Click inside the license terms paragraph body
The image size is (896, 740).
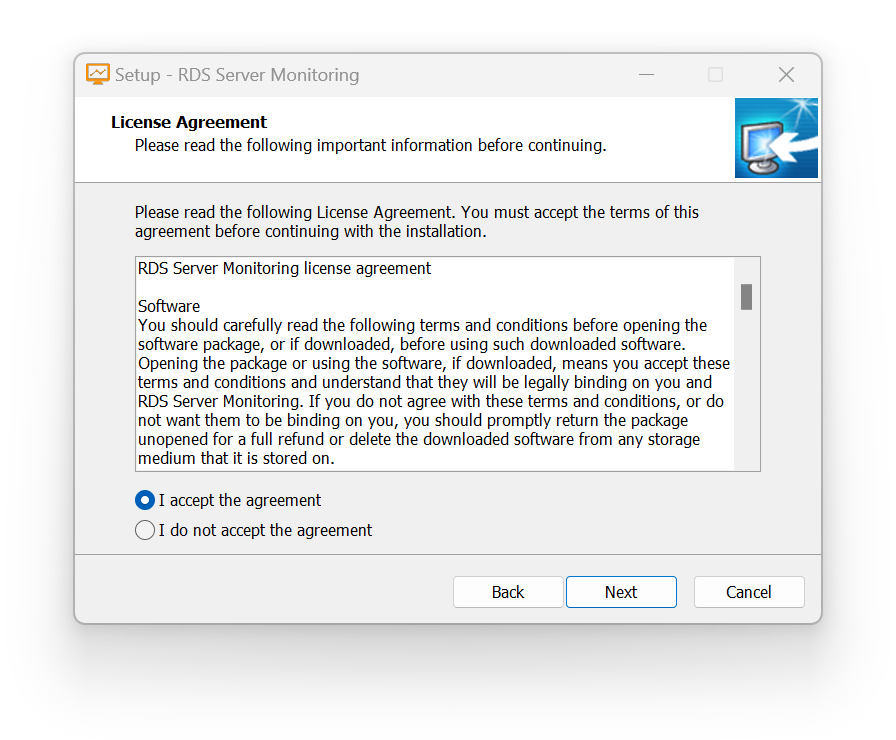point(434,391)
